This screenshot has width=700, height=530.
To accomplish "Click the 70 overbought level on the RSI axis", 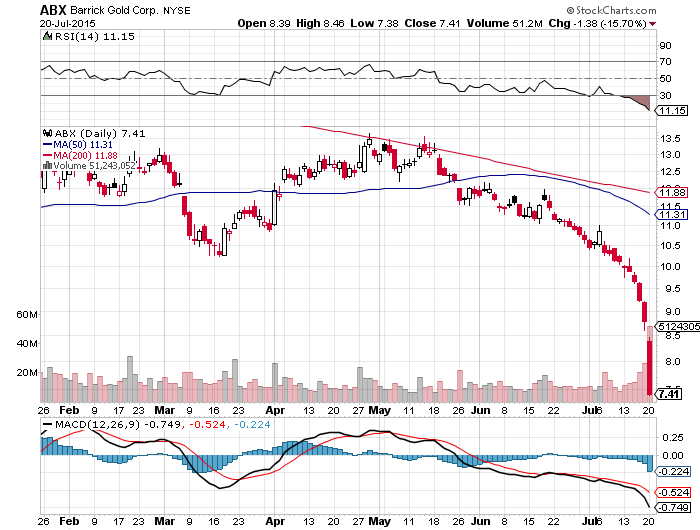I will point(665,62).
